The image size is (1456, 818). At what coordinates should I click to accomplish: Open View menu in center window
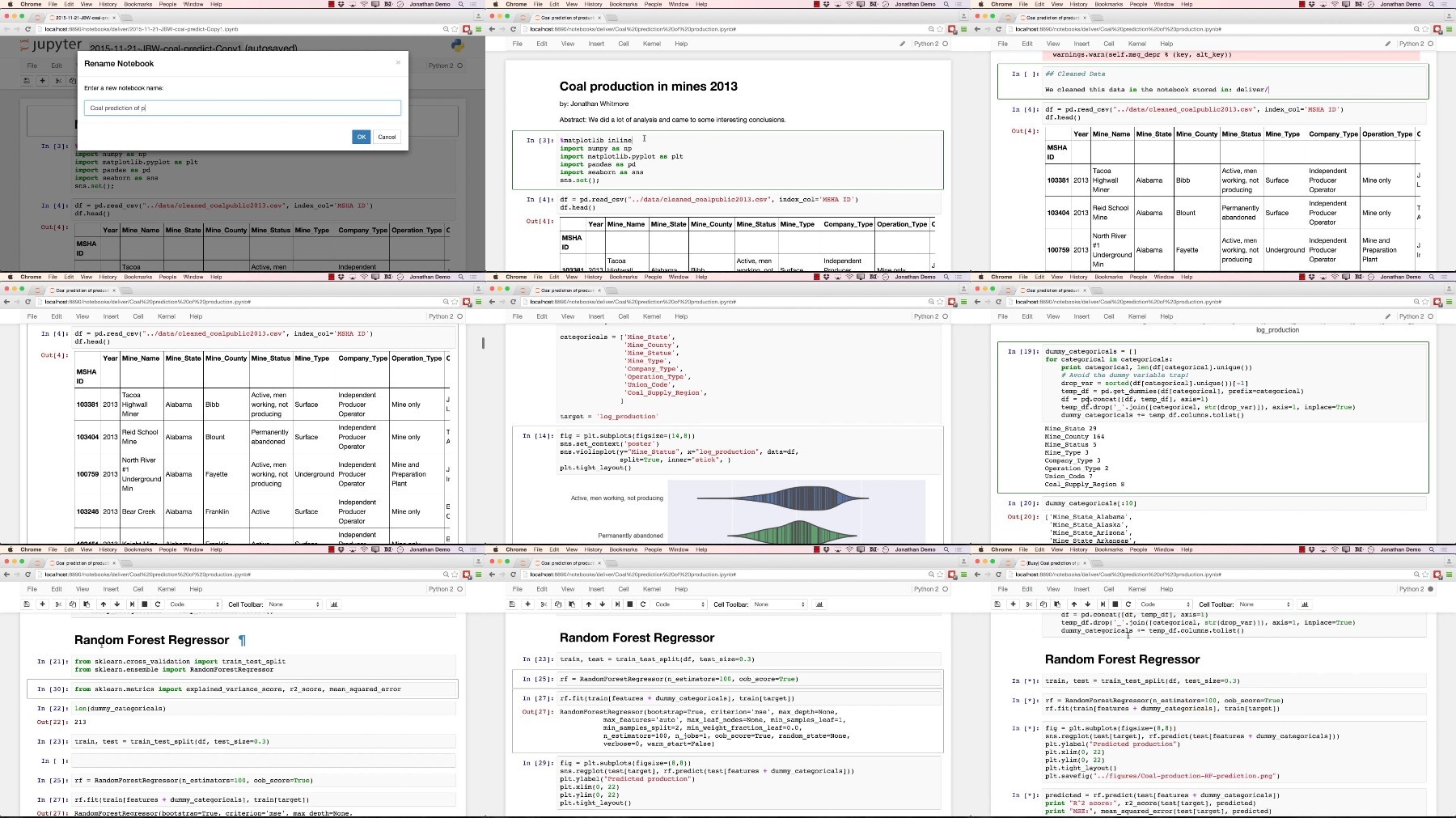568,316
